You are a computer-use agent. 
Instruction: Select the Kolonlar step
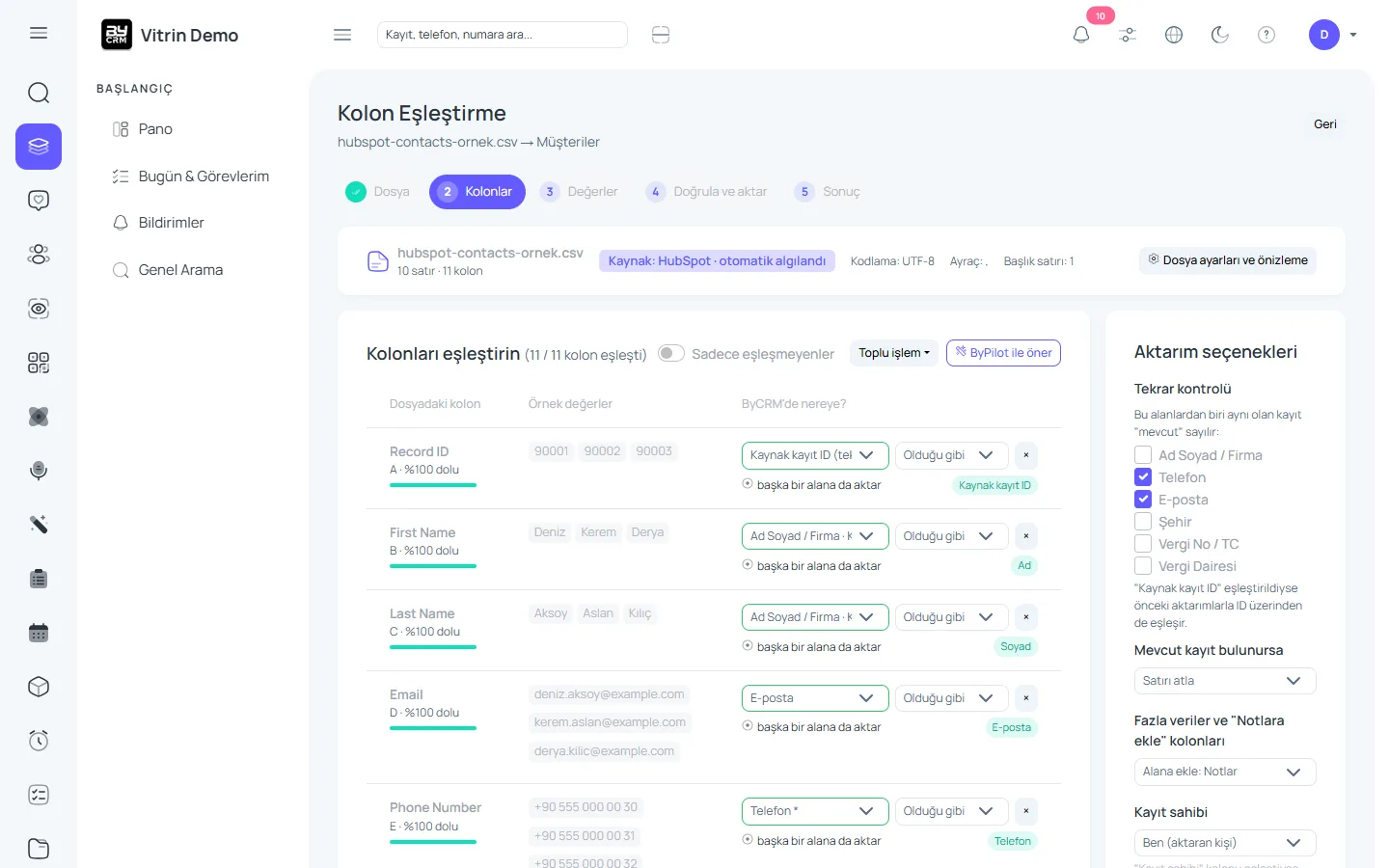point(477,192)
